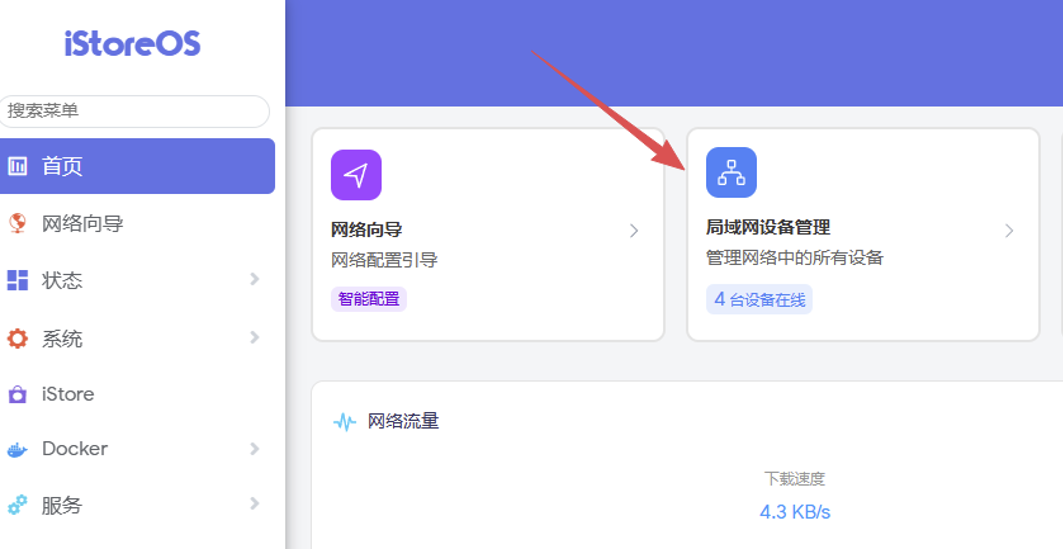The width and height of the screenshot is (1063, 549).
Task: Open the 网络向导 card arrow chevron
Action: click(635, 231)
